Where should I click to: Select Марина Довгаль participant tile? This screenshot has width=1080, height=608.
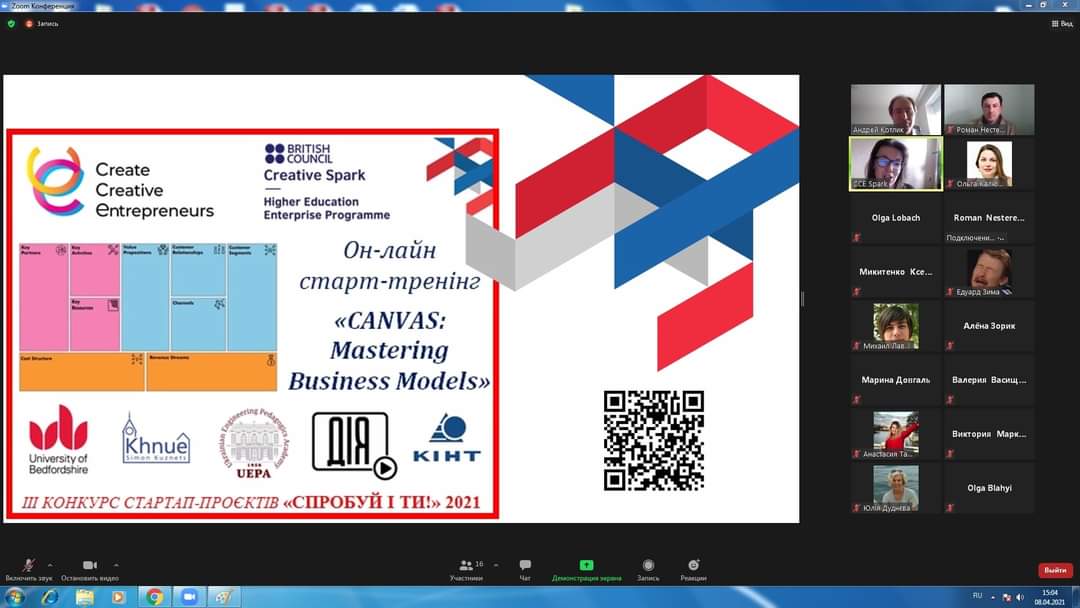[x=895, y=380]
